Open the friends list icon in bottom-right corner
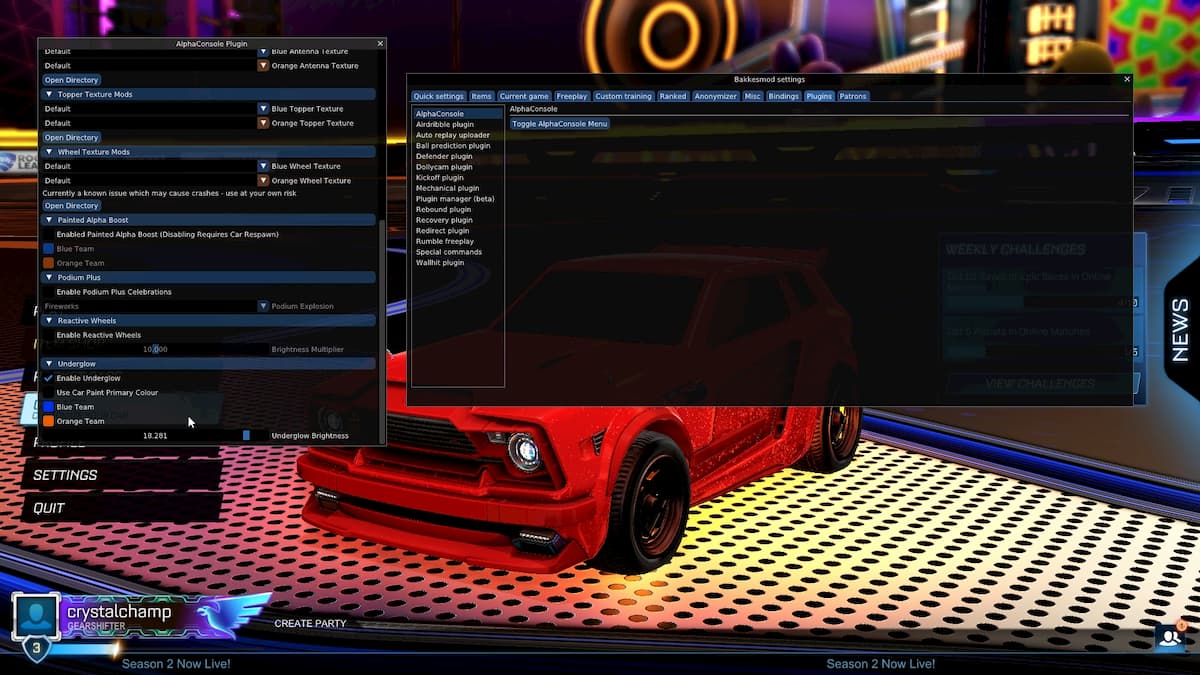The height and width of the screenshot is (675, 1200). 1168,637
